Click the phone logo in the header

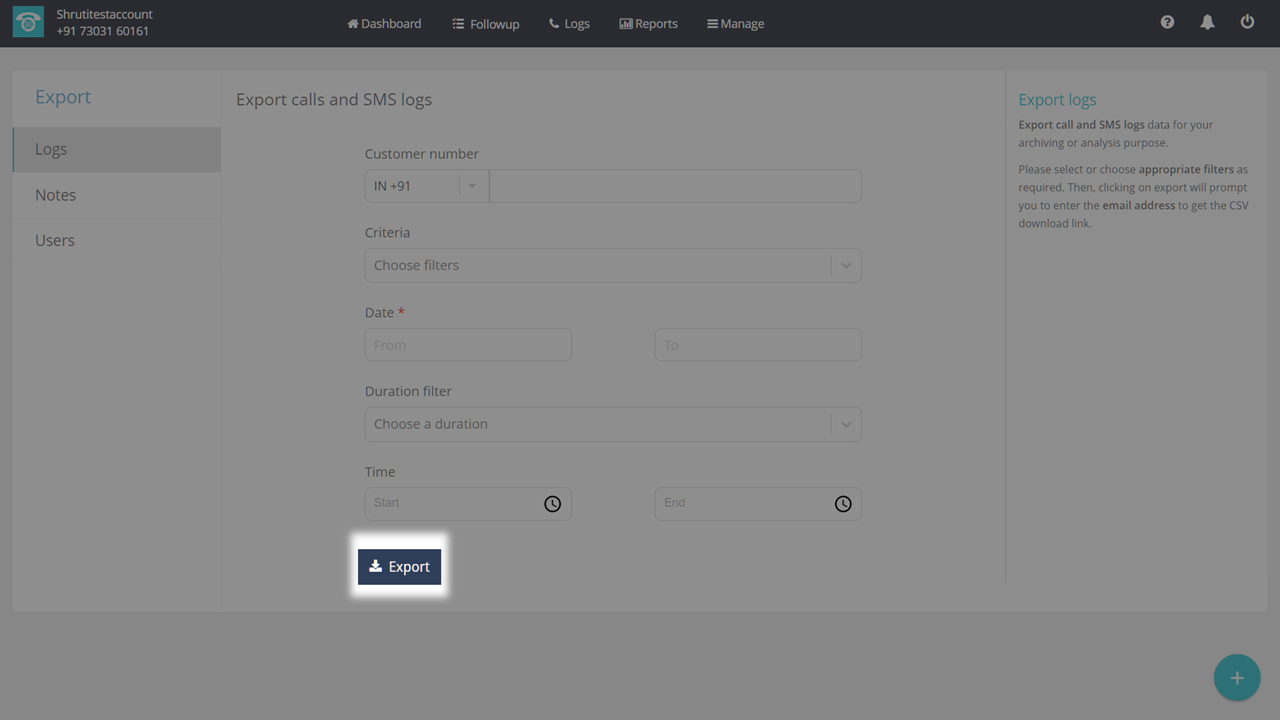(x=28, y=23)
